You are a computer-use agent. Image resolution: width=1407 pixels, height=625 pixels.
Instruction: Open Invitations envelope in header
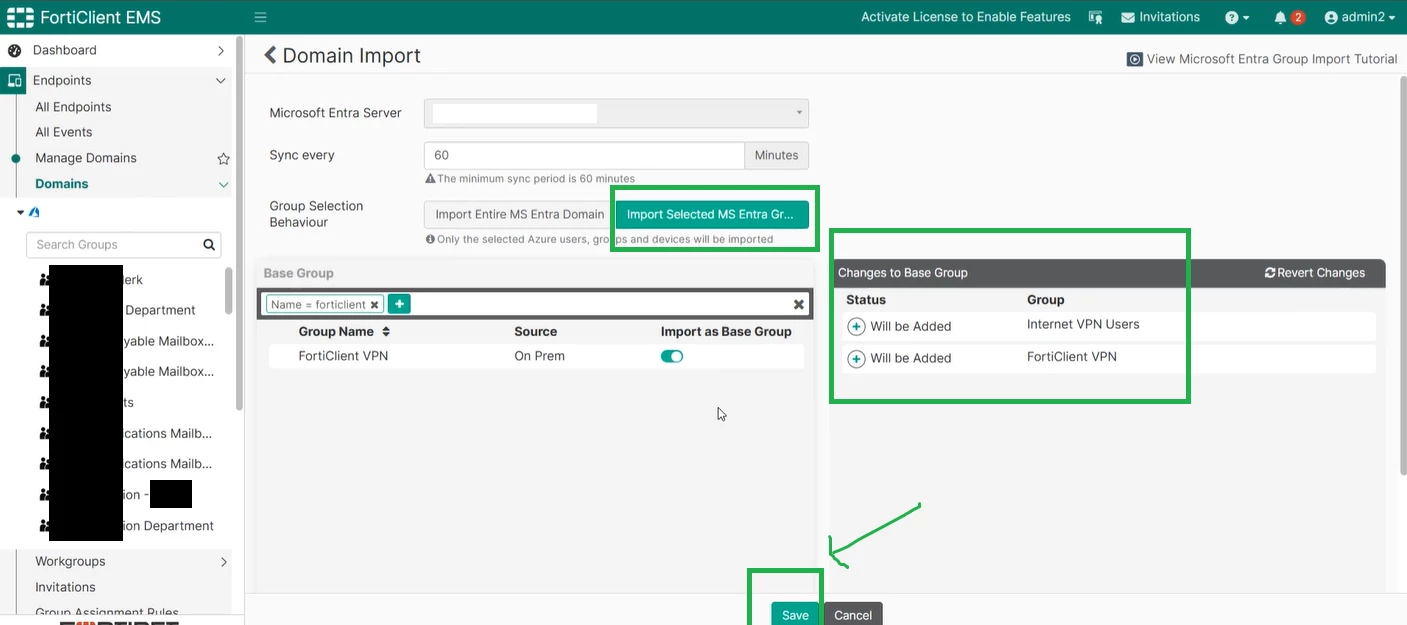coord(1160,17)
